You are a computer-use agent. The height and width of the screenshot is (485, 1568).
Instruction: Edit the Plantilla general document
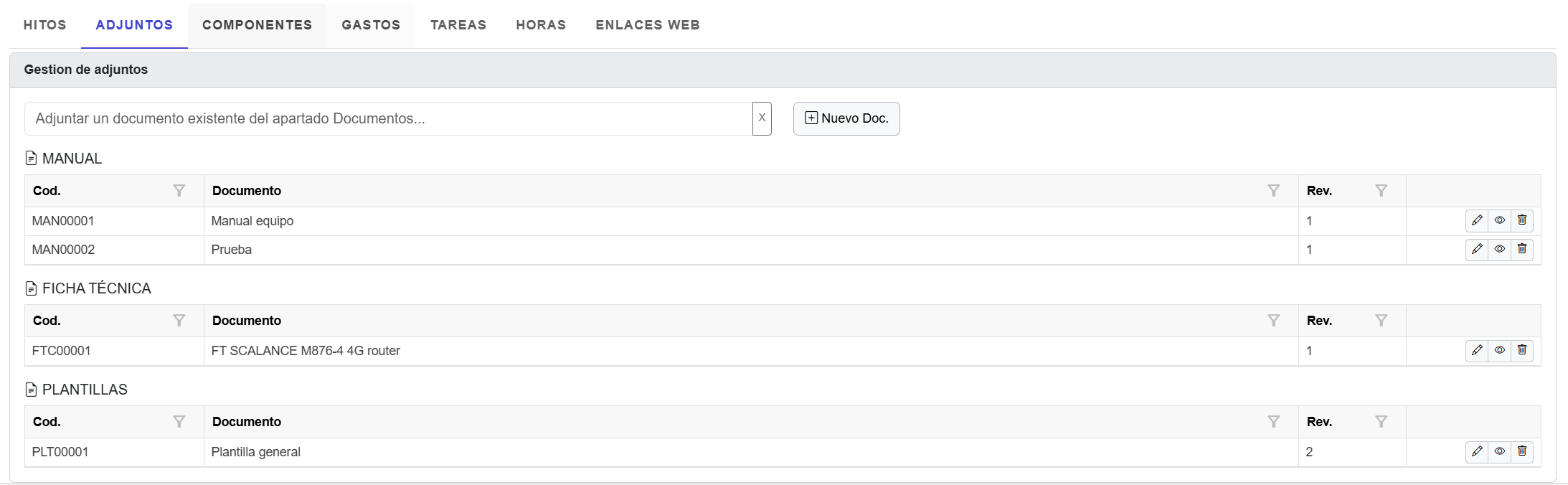1476,451
